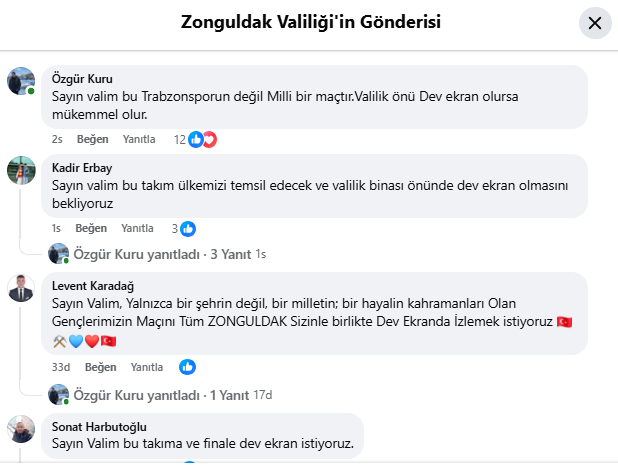Close the Zonguldak Valiliği post dialog
618x473 pixels.
[595, 23]
